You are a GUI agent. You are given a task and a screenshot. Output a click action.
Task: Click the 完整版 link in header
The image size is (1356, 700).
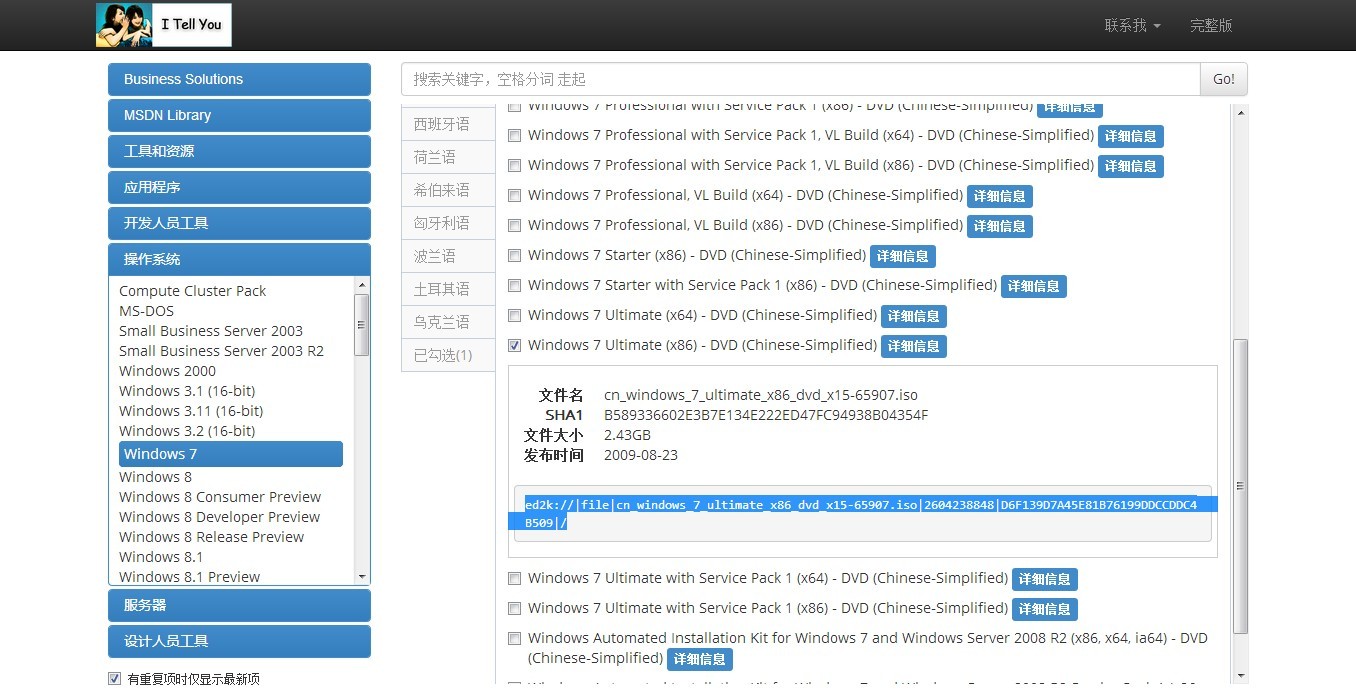(x=1210, y=25)
